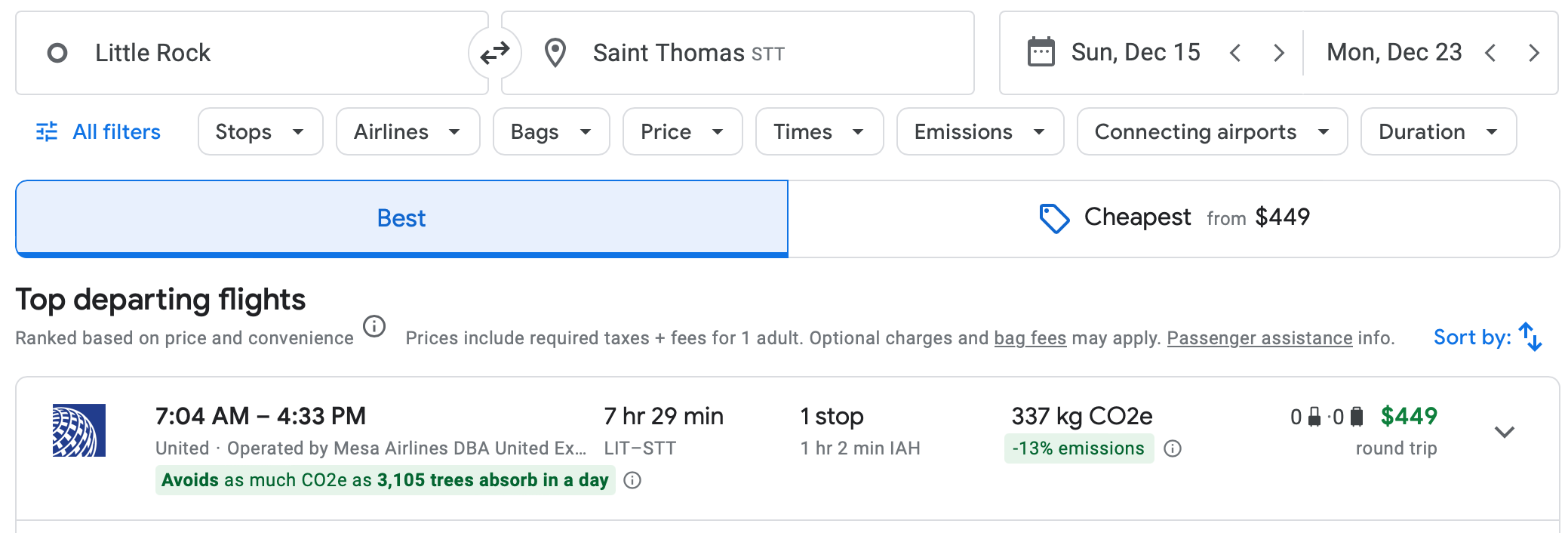Open the Emissions filter dropdown

pos(979,132)
